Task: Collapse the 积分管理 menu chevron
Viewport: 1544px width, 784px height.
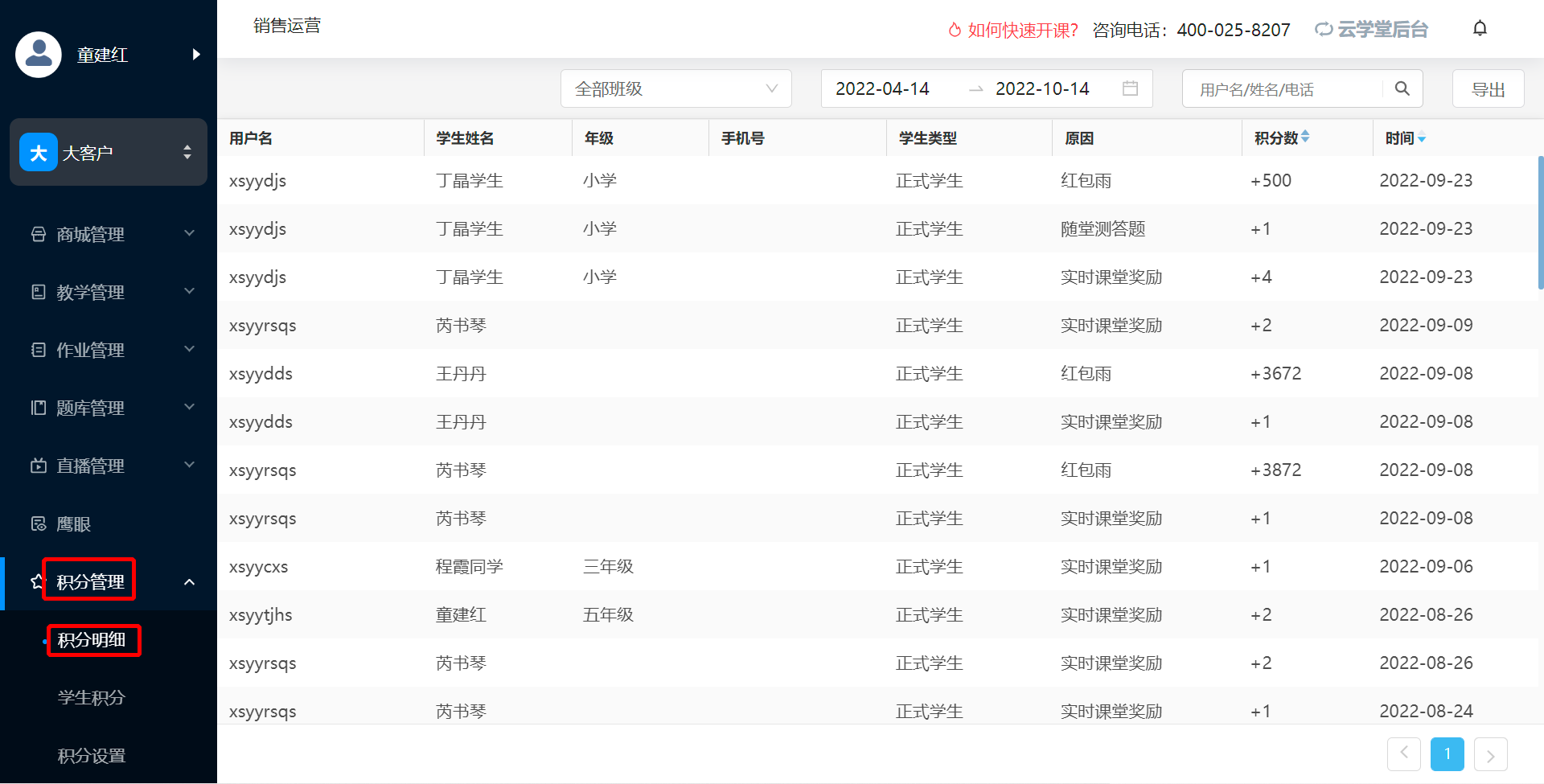Action: coord(190,581)
